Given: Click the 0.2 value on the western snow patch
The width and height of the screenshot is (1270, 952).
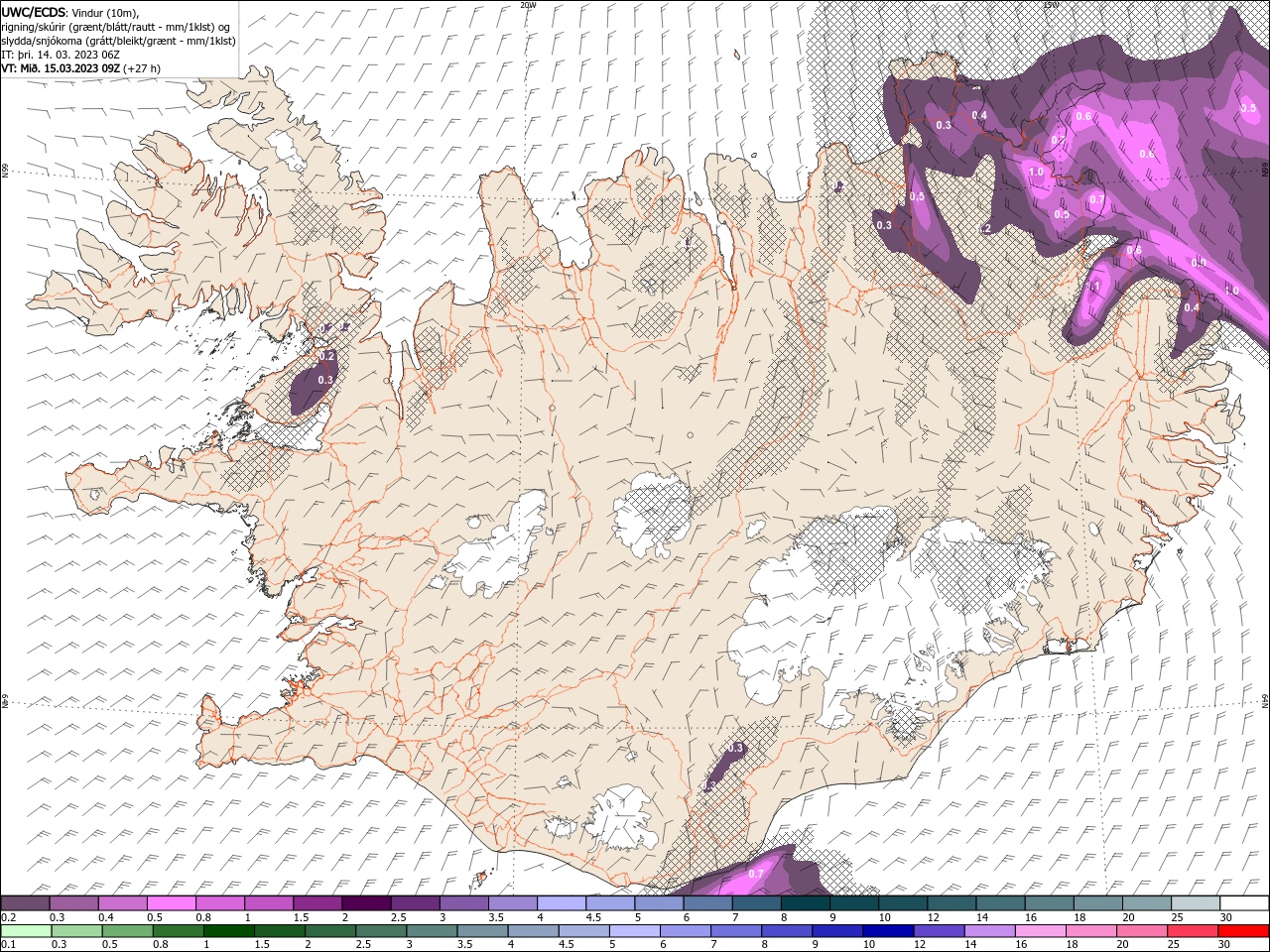Looking at the screenshot, I should click(326, 356).
